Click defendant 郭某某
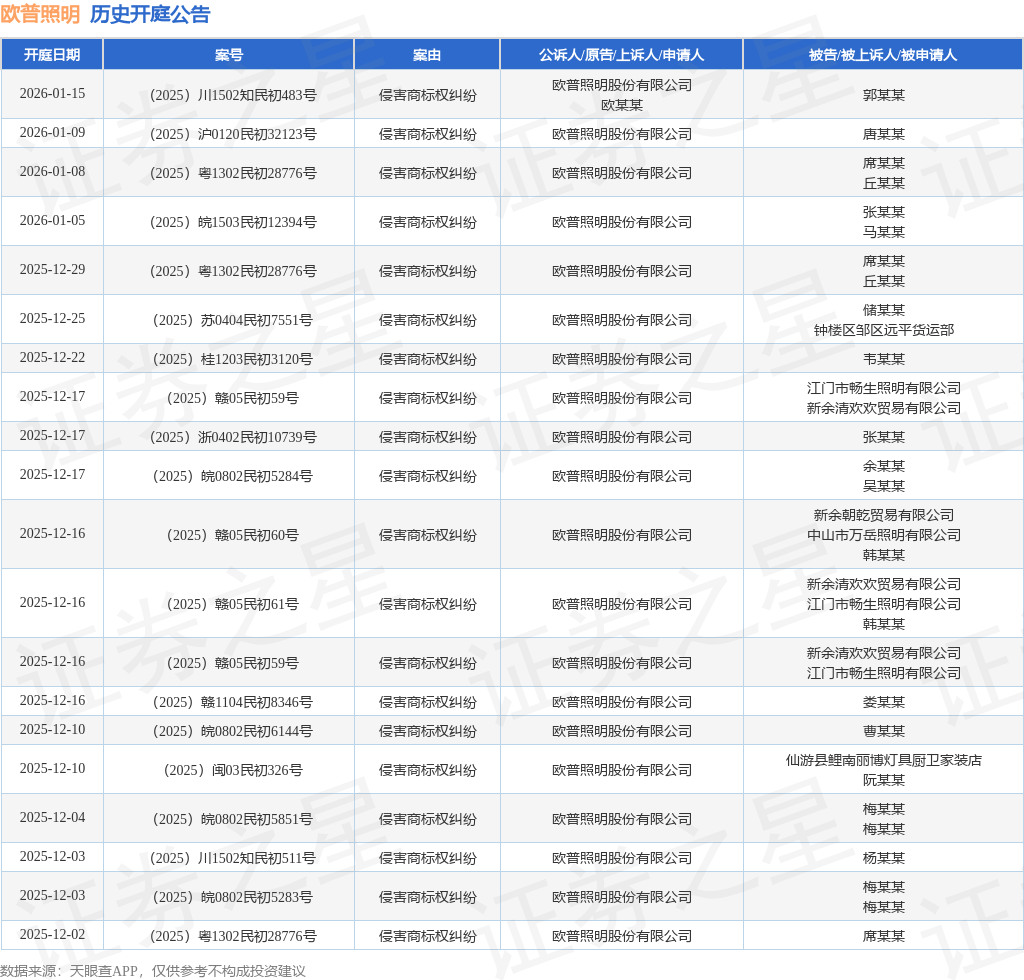This screenshot has height=980, width=1024. (884, 95)
